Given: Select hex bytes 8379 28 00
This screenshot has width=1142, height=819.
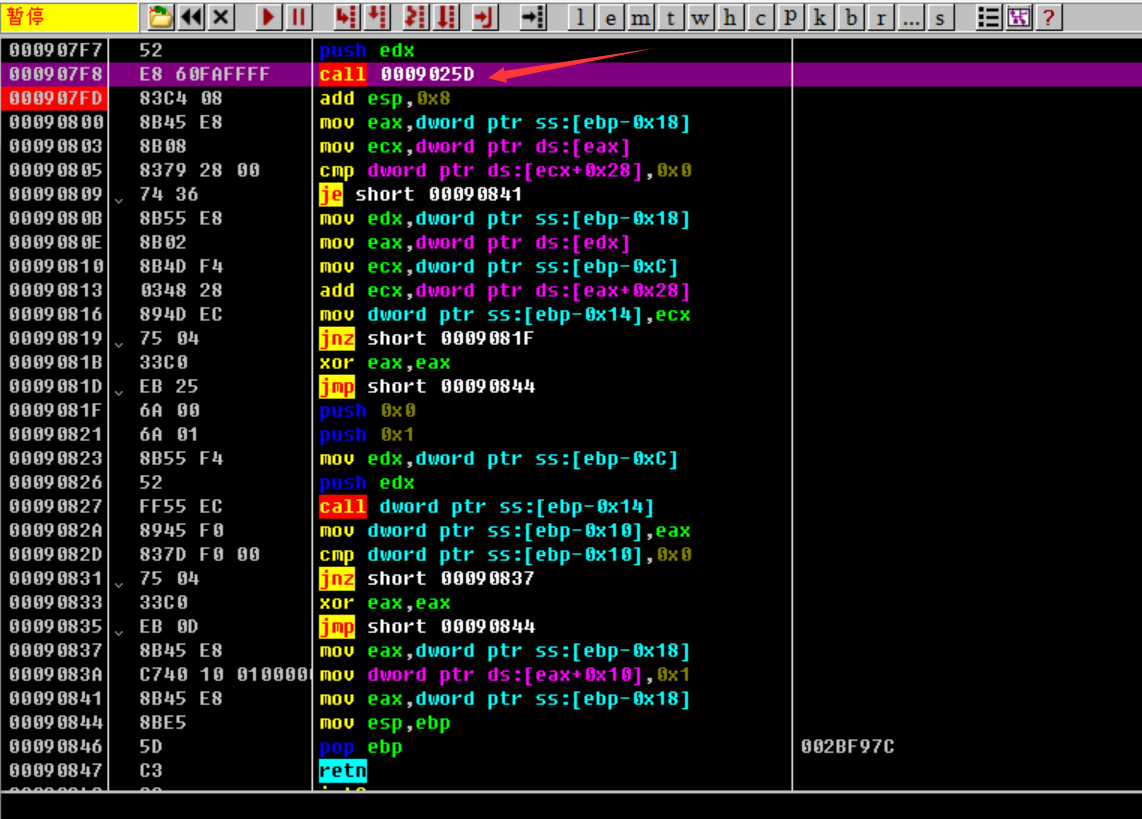Looking at the screenshot, I should (200, 170).
